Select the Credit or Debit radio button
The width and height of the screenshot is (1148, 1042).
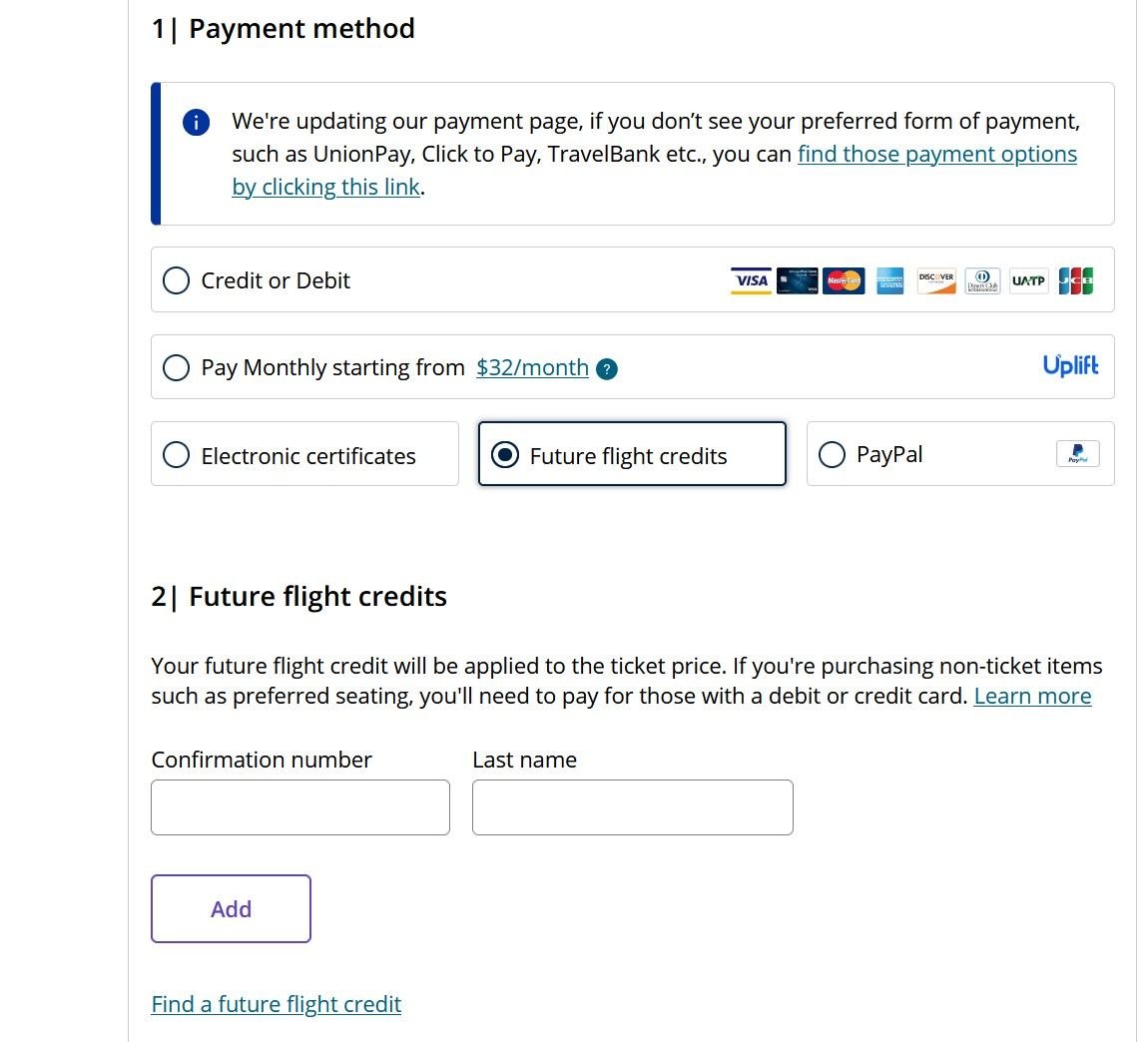point(176,280)
